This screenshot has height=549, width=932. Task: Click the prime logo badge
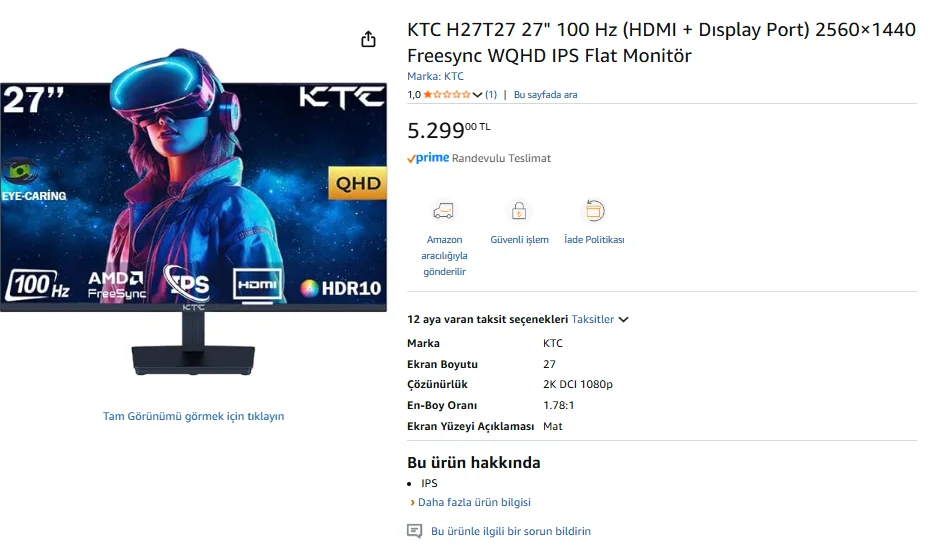pyautogui.click(x=428, y=158)
